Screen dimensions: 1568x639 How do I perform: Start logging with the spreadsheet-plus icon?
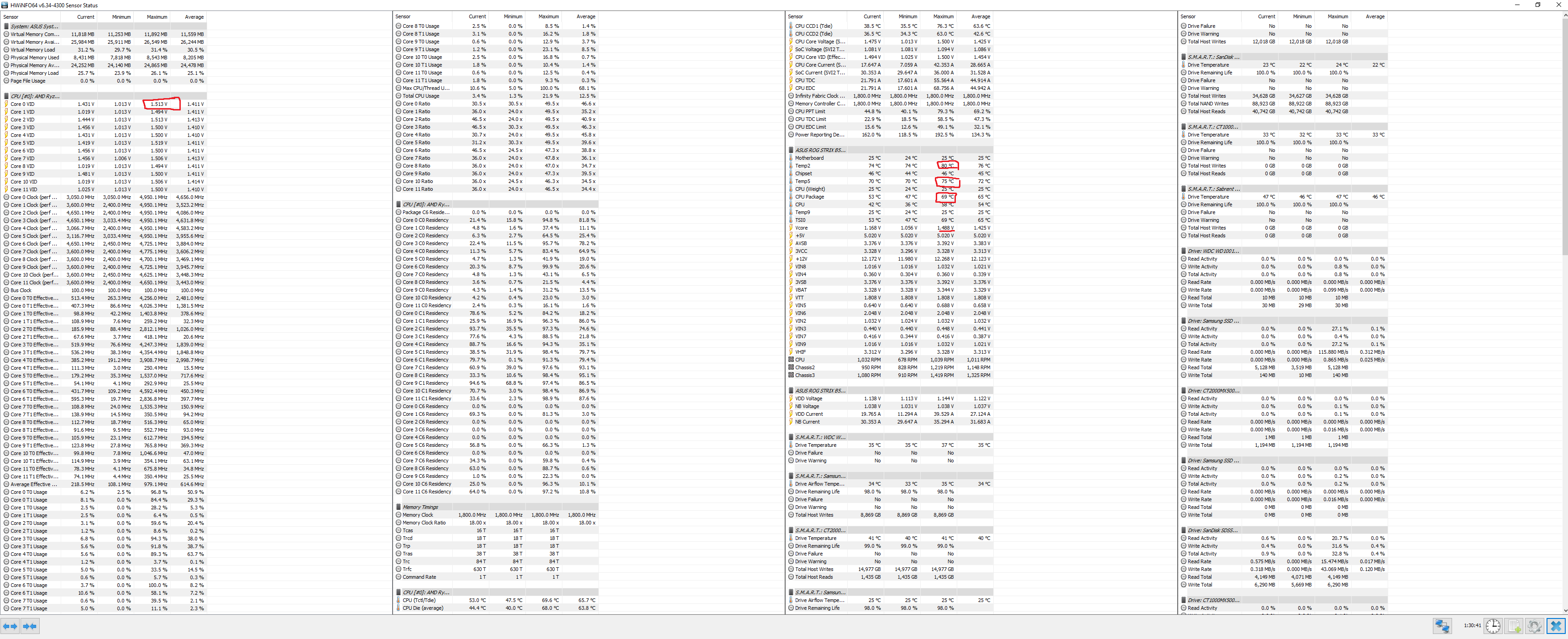(x=1515, y=626)
